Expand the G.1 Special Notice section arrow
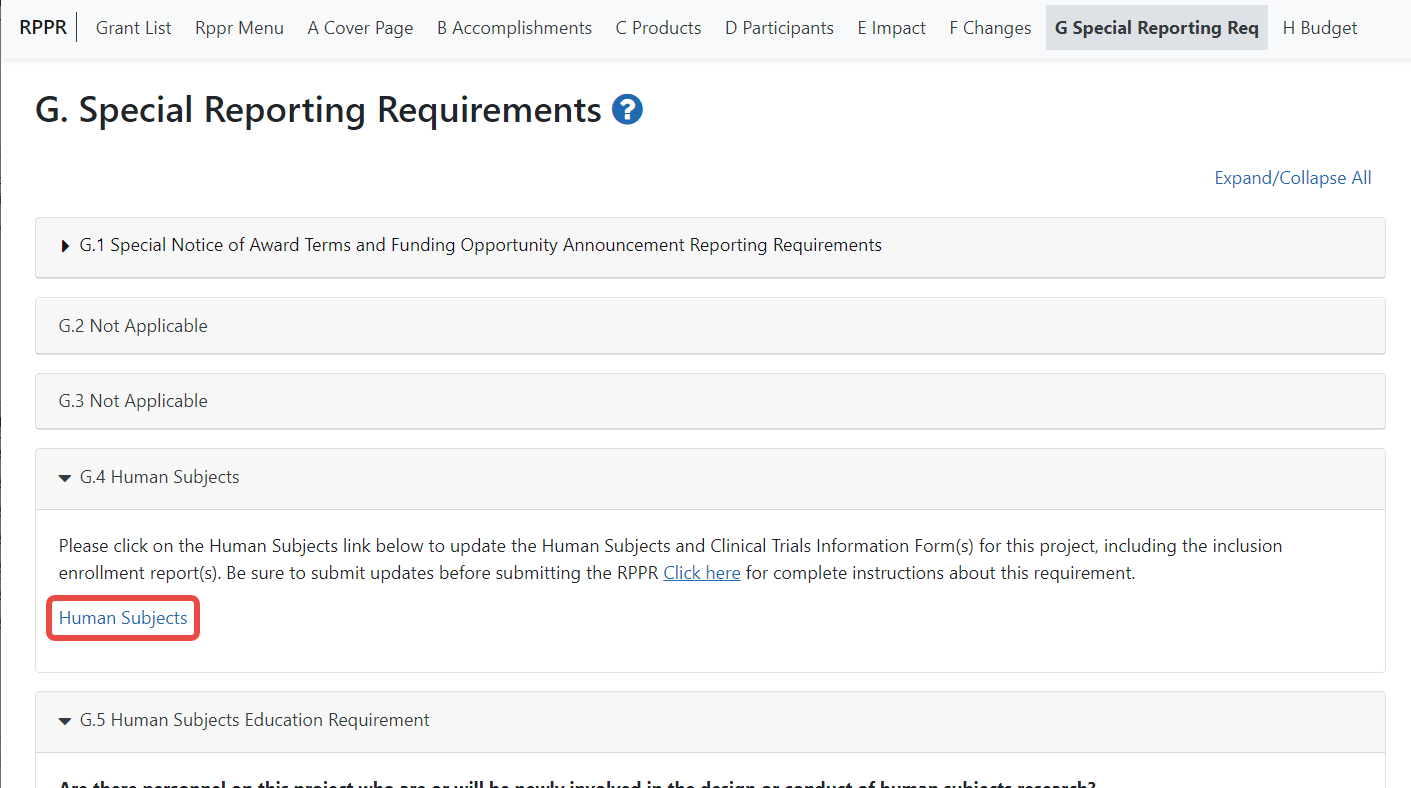The width and height of the screenshot is (1411, 788). (x=66, y=246)
